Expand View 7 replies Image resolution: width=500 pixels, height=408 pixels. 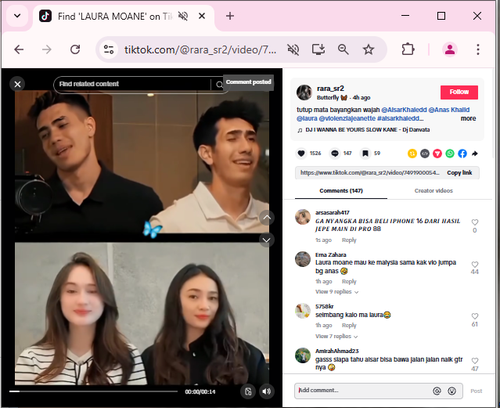pos(337,336)
